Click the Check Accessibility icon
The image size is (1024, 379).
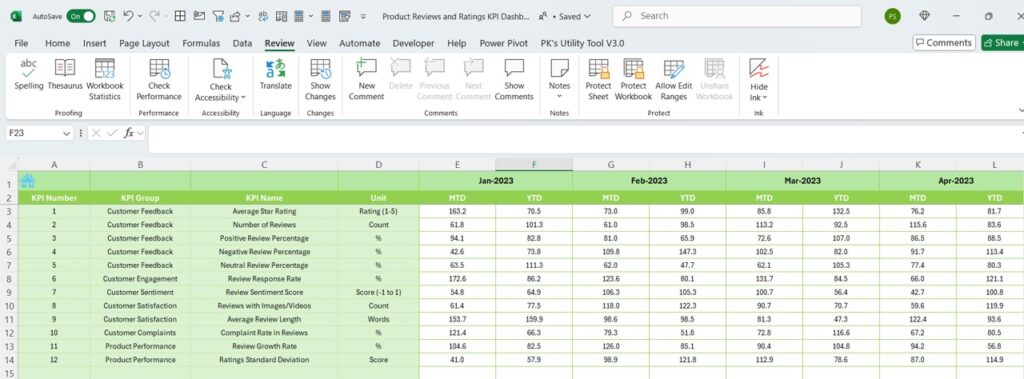tap(221, 69)
